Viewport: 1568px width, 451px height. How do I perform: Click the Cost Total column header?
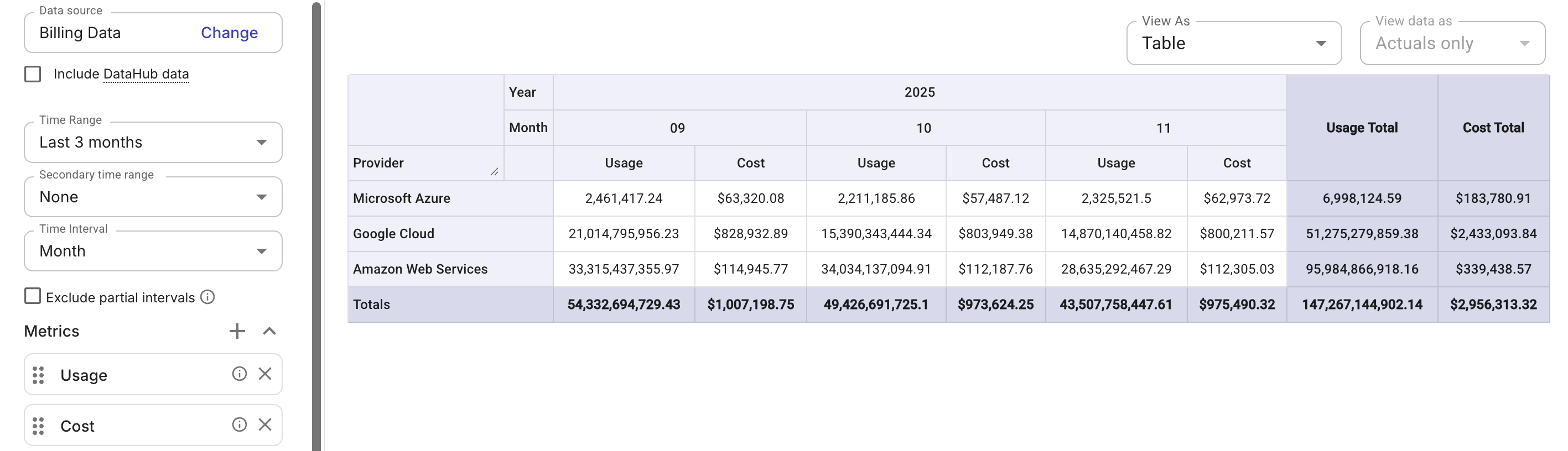click(1493, 128)
